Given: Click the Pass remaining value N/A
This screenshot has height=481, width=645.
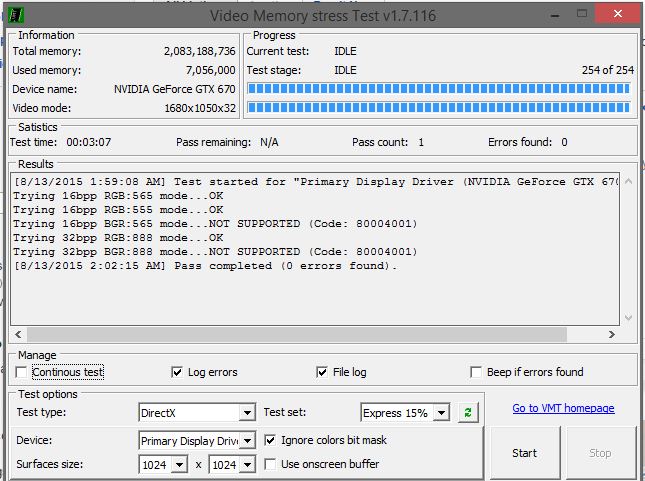Looking at the screenshot, I should pyautogui.click(x=269, y=142).
